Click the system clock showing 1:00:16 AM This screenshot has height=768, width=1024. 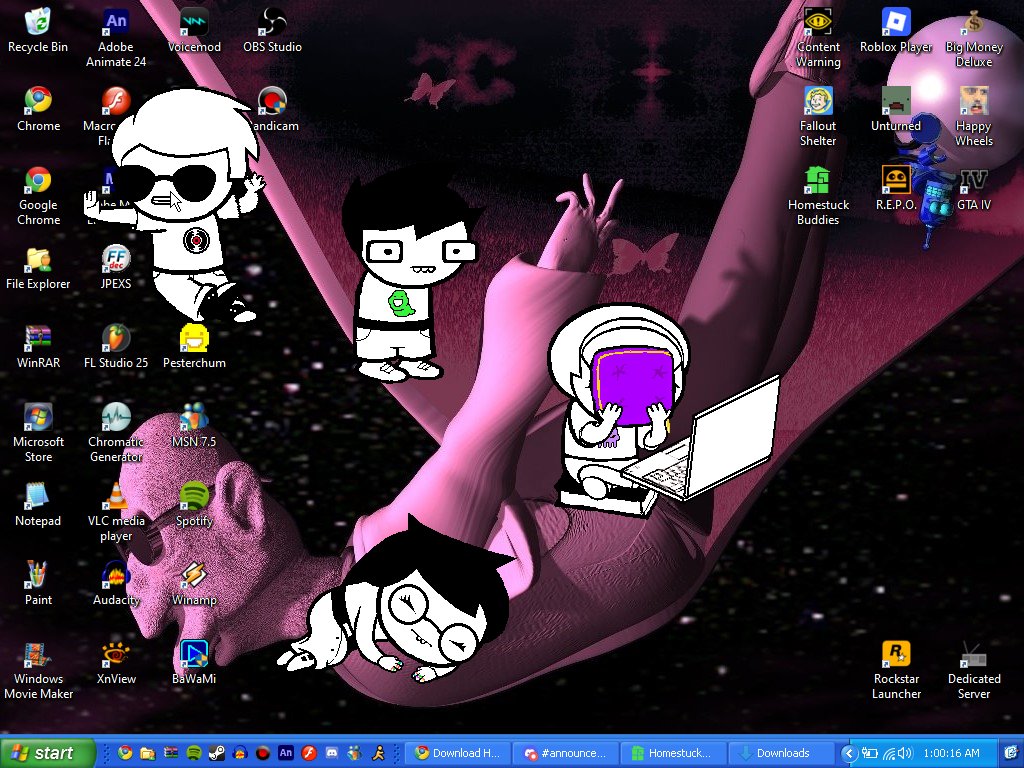951,753
